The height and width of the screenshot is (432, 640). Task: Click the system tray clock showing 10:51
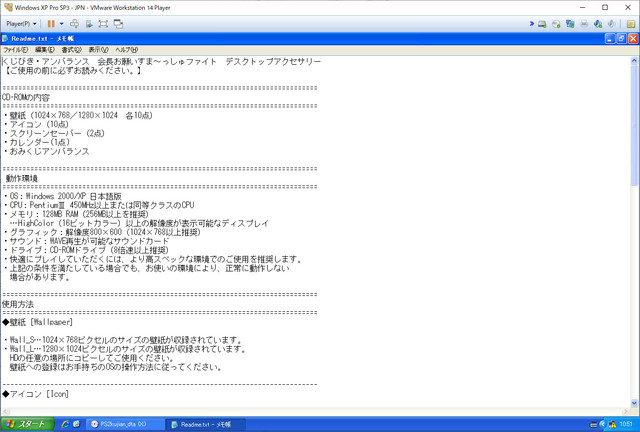[626, 425]
